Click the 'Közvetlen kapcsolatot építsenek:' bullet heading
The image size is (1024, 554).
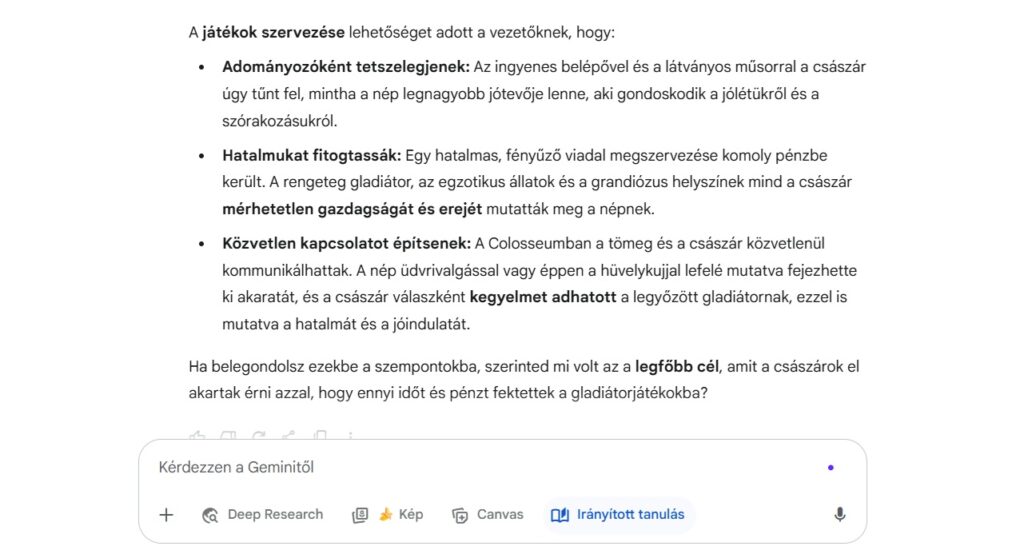[347, 244]
